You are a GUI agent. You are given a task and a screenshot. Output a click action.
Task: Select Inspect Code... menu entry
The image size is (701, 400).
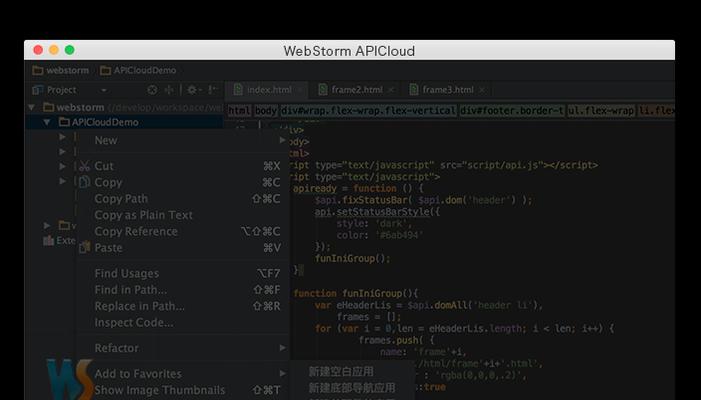[183, 322]
